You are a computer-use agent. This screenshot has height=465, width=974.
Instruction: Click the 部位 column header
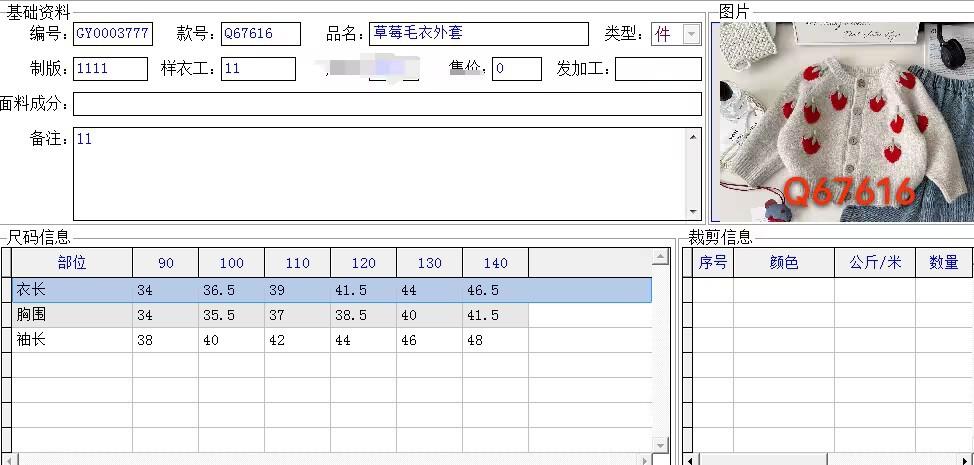point(72,263)
